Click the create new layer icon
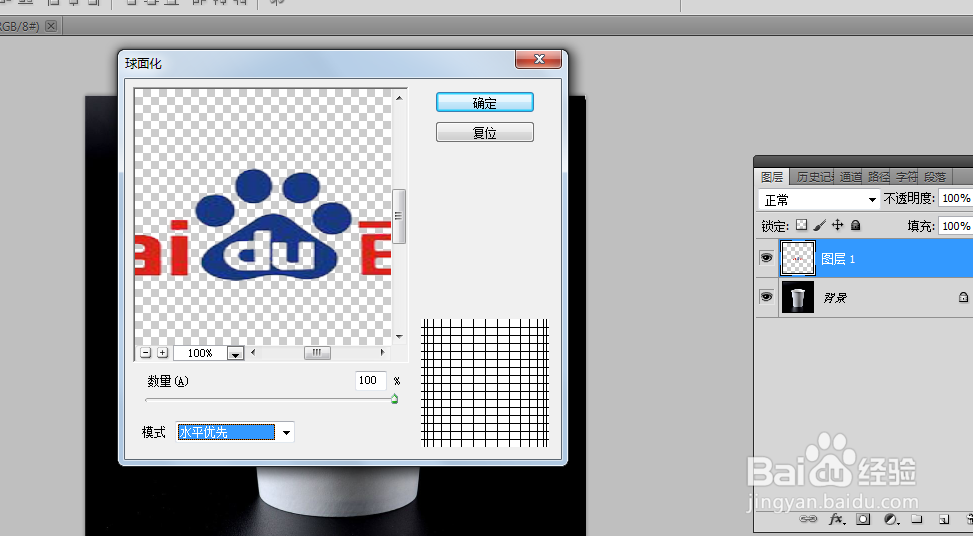This screenshot has width=973, height=536. point(944,519)
